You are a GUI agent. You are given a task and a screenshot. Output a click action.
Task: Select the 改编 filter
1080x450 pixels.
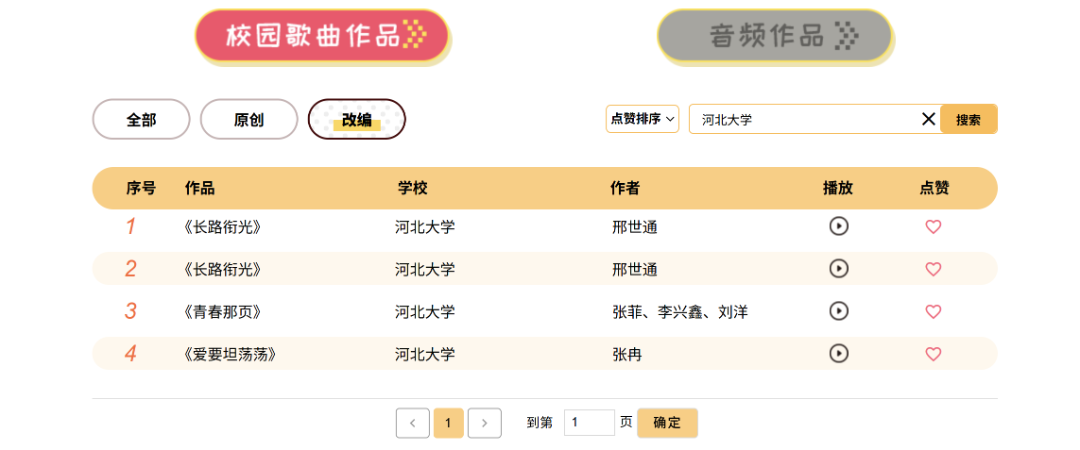[357, 120]
